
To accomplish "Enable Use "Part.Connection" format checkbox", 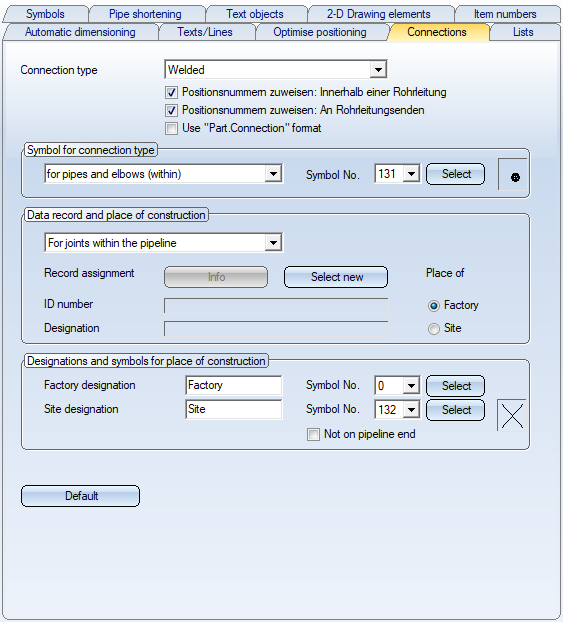I will click(x=171, y=129).
